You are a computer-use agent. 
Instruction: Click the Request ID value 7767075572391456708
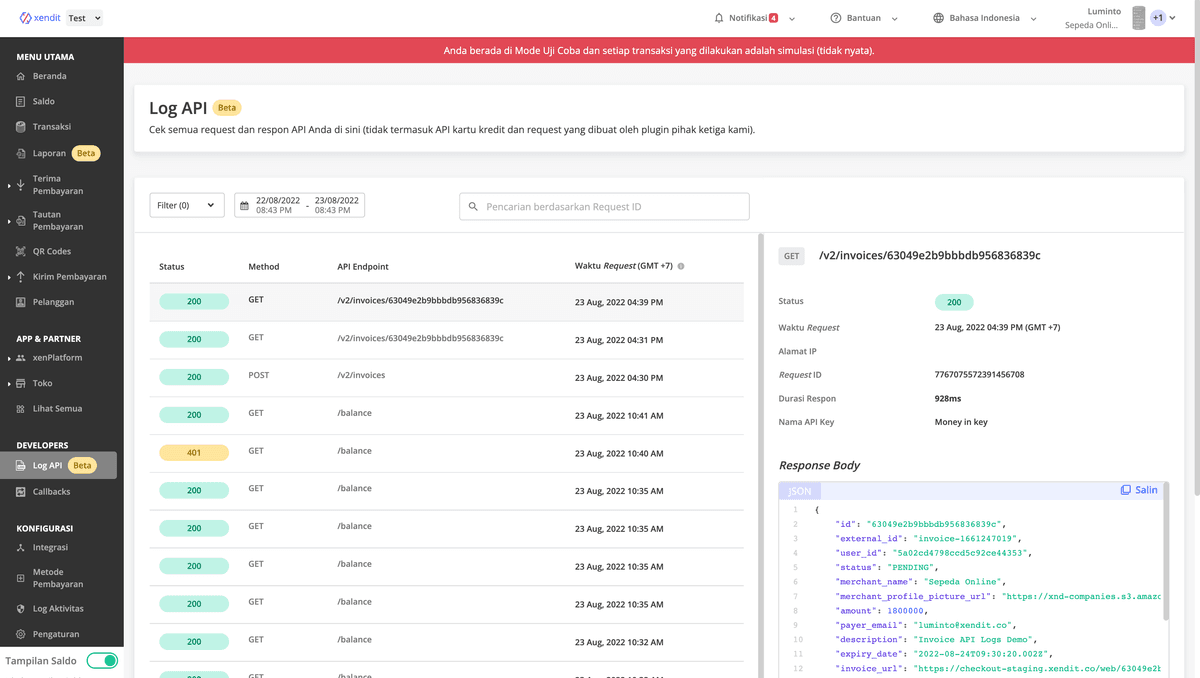[x=979, y=375]
